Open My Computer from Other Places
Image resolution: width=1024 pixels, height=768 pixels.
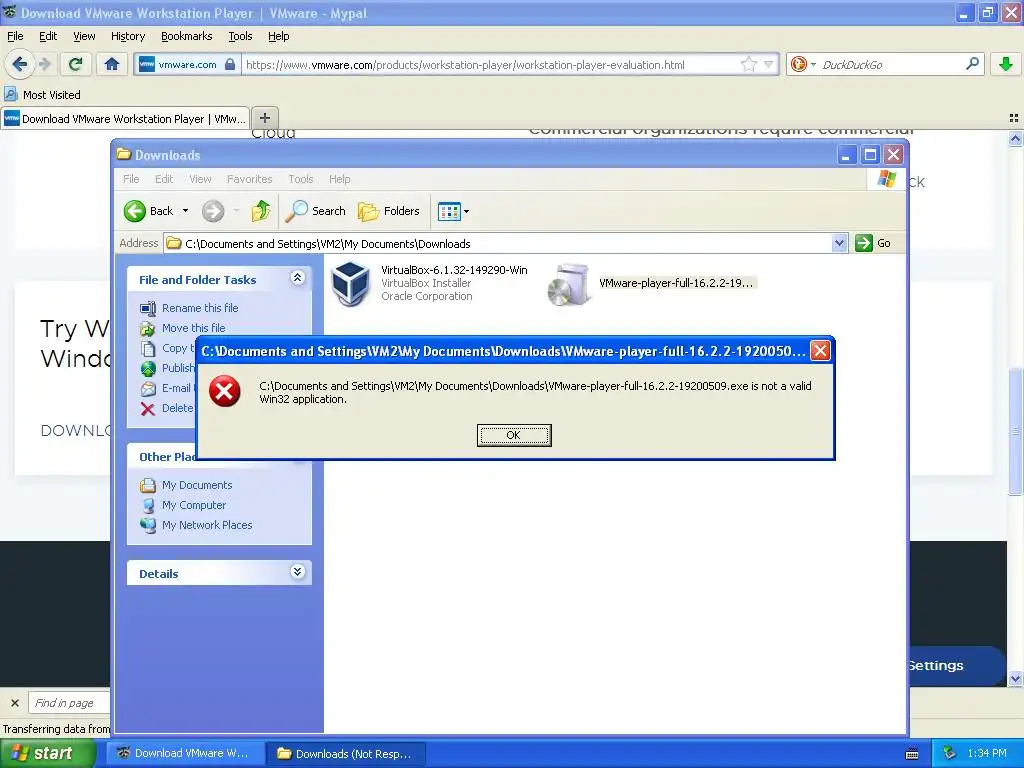tap(193, 505)
